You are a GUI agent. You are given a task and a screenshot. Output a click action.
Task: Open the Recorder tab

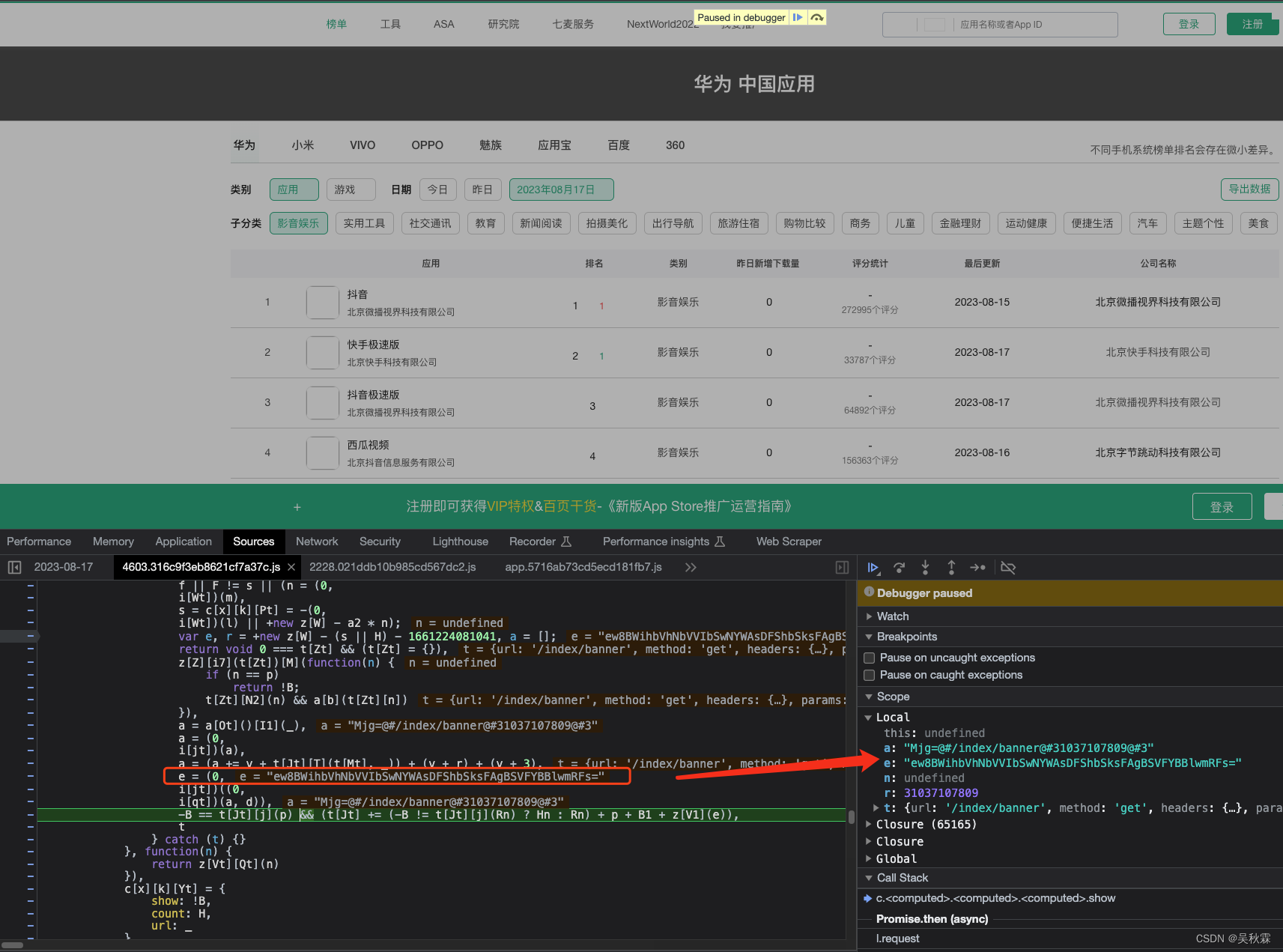(x=540, y=542)
